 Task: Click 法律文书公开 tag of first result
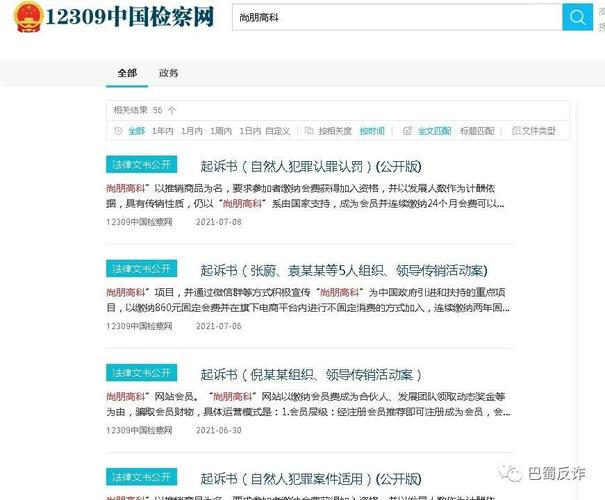pyautogui.click(x=142, y=164)
